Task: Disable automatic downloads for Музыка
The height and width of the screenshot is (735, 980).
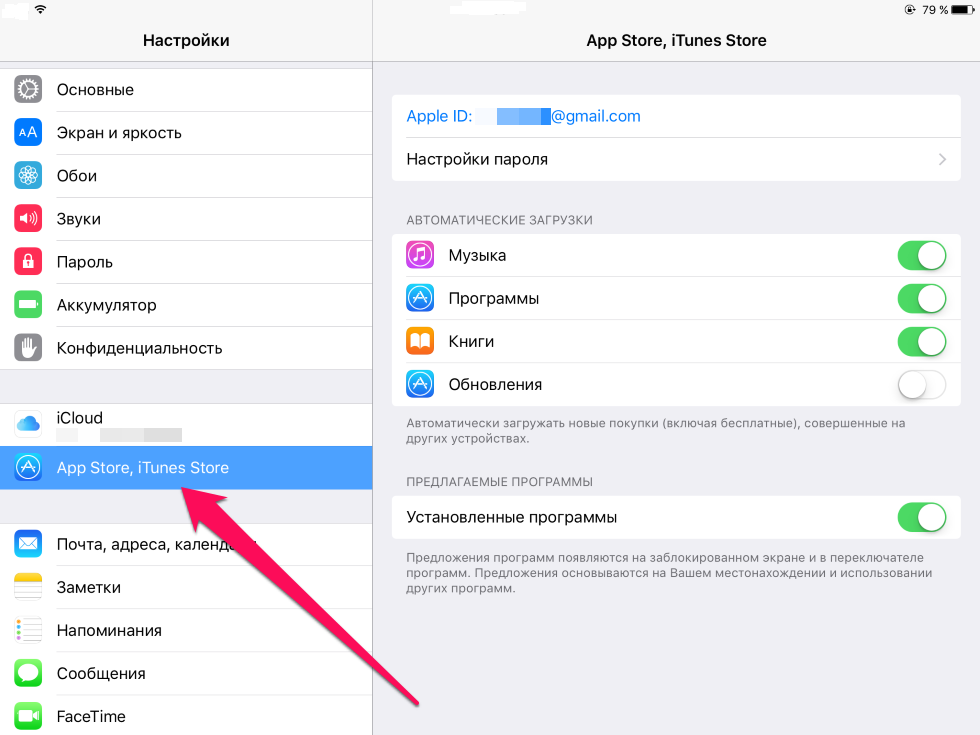Action: [921, 256]
